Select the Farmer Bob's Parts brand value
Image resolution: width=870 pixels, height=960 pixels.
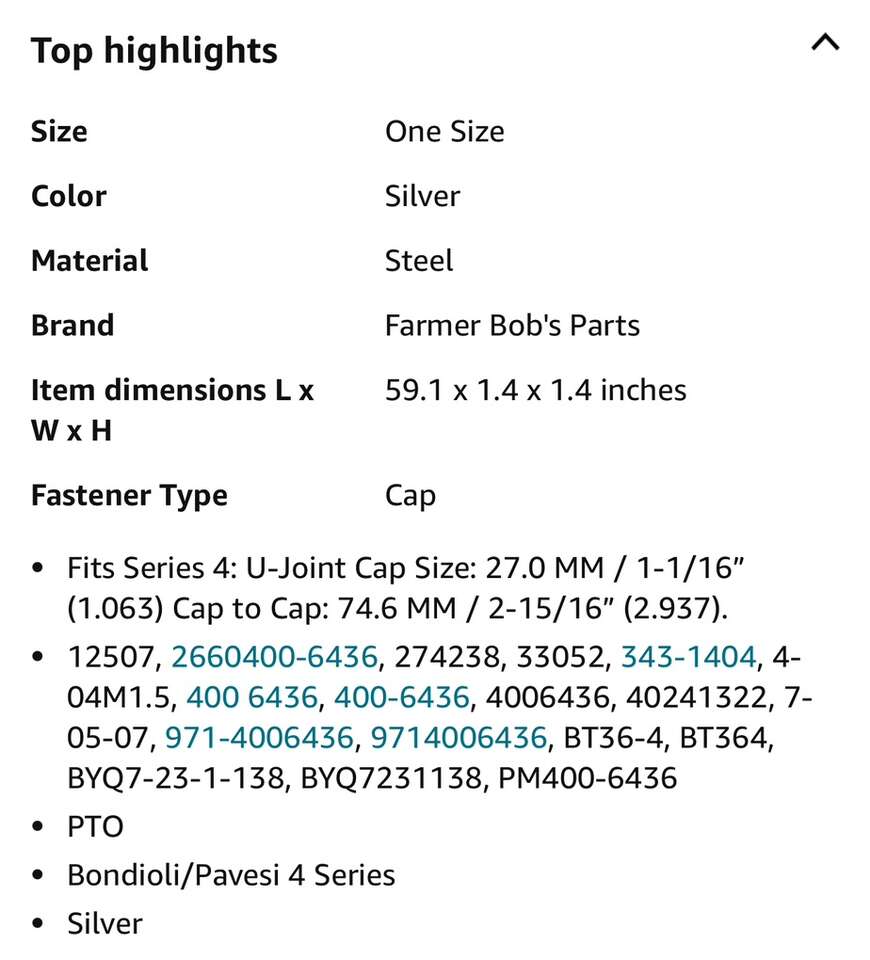tap(512, 325)
